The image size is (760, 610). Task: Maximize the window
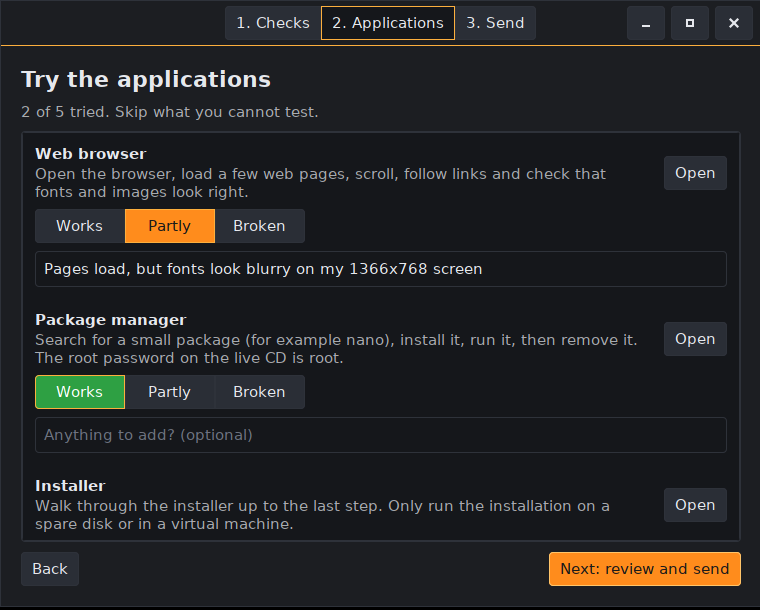pos(690,23)
